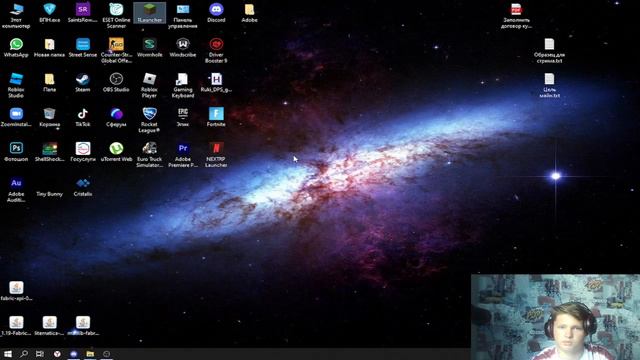Open the Папа folder
The image size is (640, 360).
pos(49,82)
